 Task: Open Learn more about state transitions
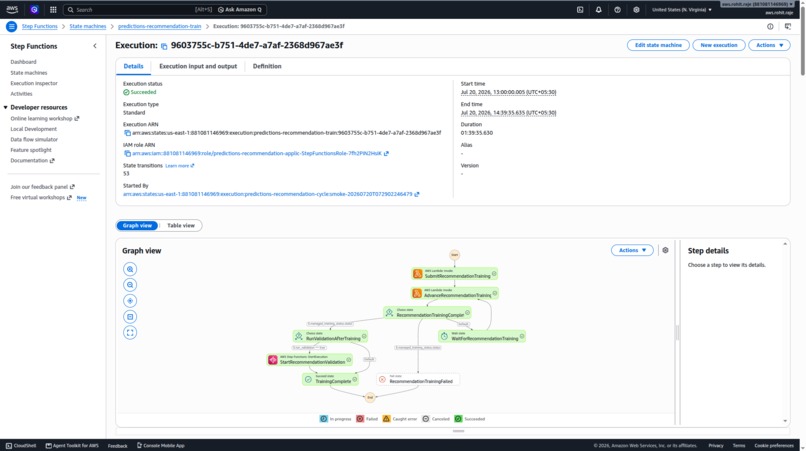click(x=179, y=166)
